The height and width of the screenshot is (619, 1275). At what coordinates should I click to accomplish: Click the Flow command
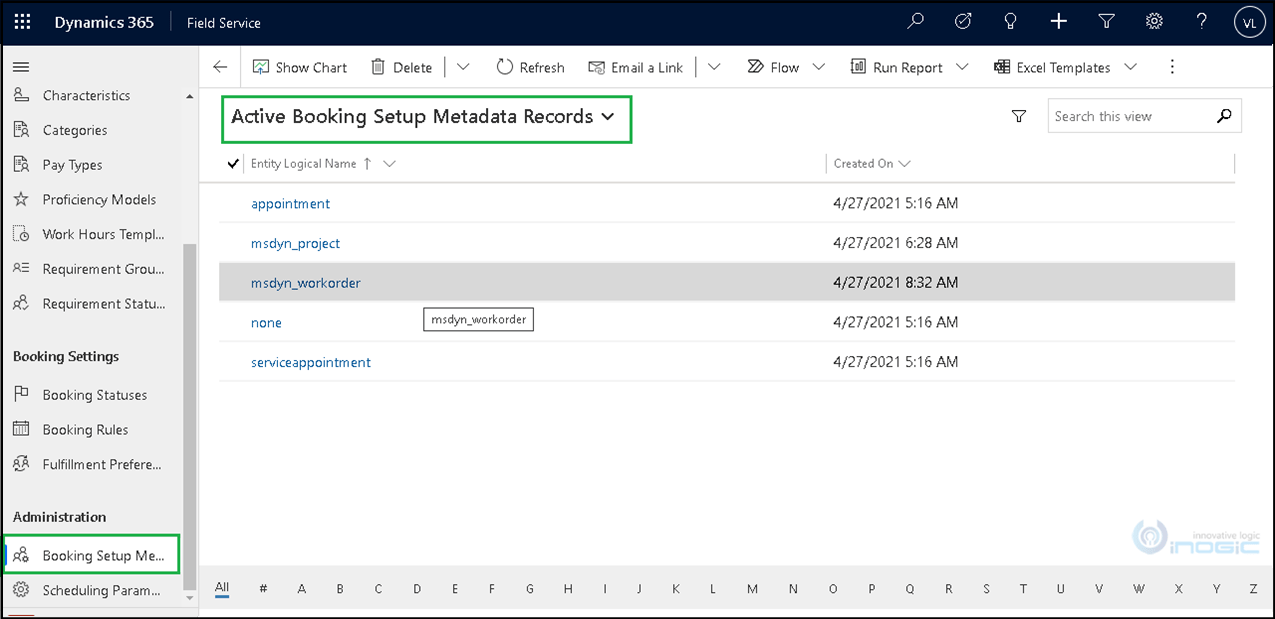(773, 67)
